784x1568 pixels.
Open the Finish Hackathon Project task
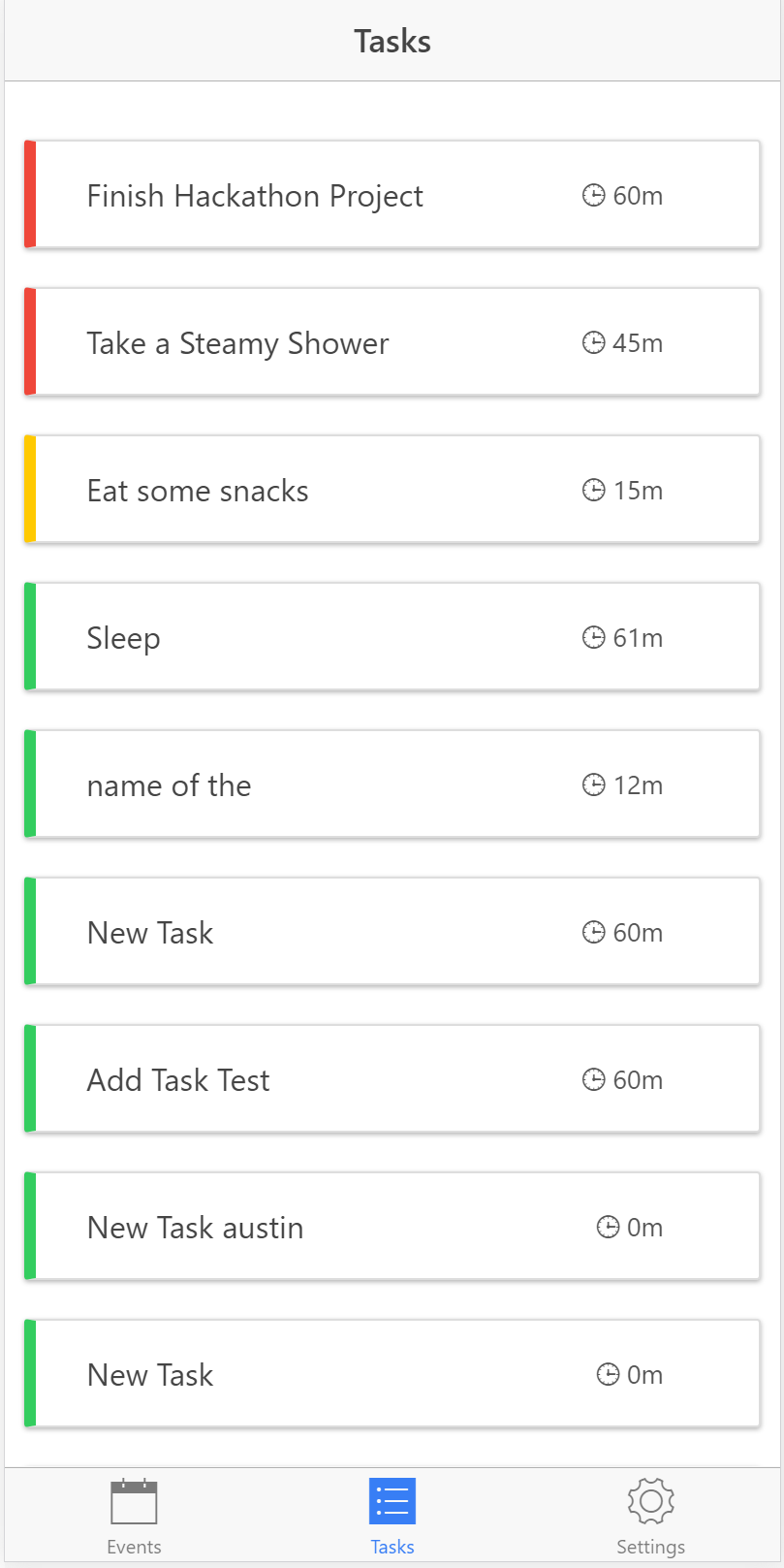(255, 196)
